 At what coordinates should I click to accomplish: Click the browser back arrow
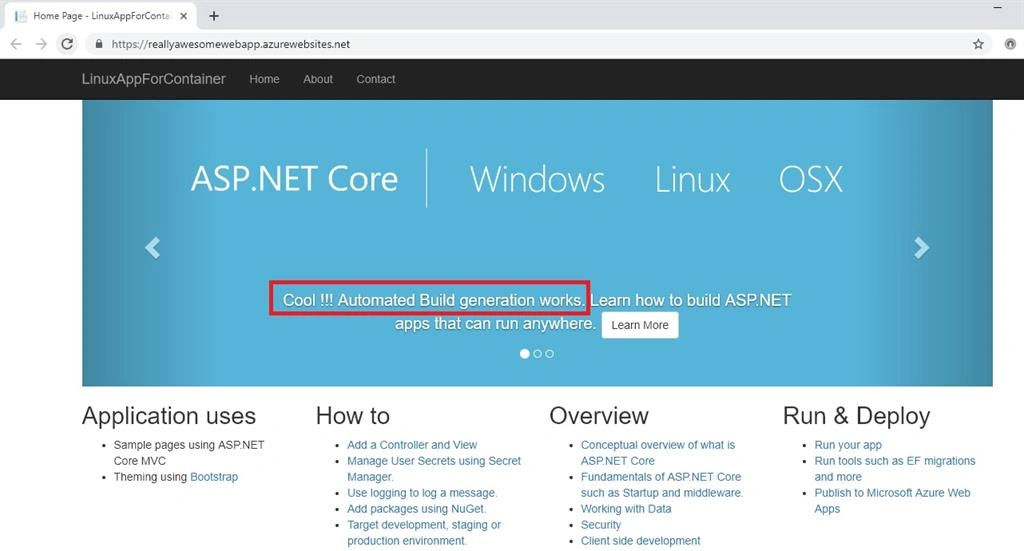(x=16, y=44)
